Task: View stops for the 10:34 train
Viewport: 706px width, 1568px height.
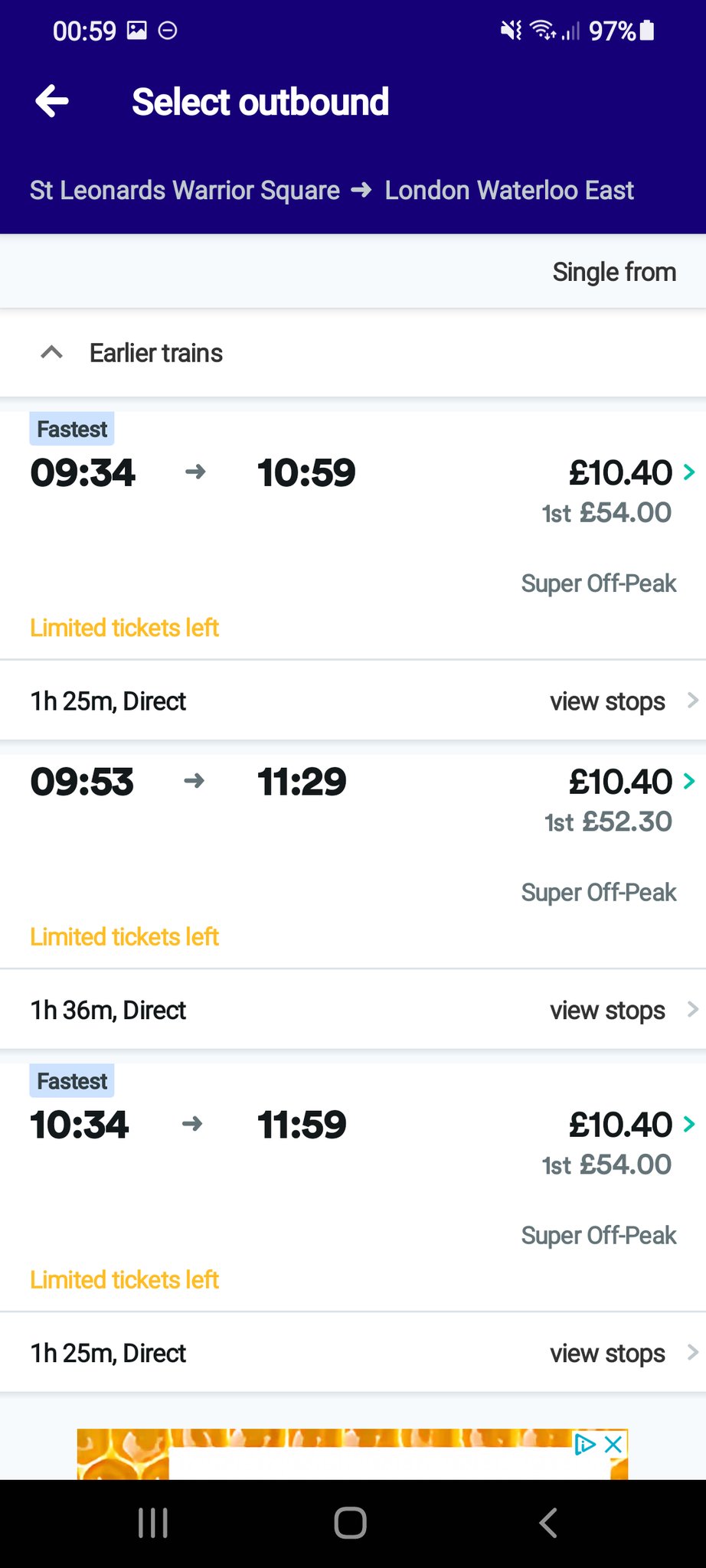Action: [607, 1354]
